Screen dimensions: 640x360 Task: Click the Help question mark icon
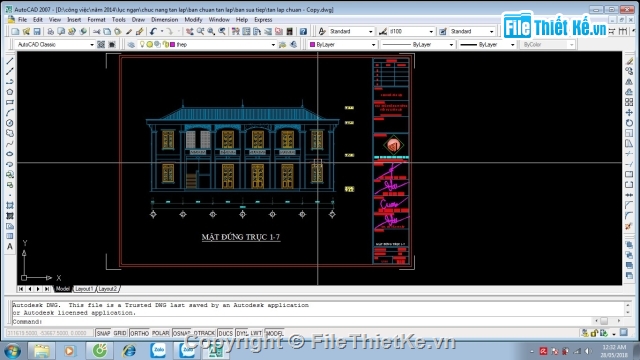click(303, 31)
